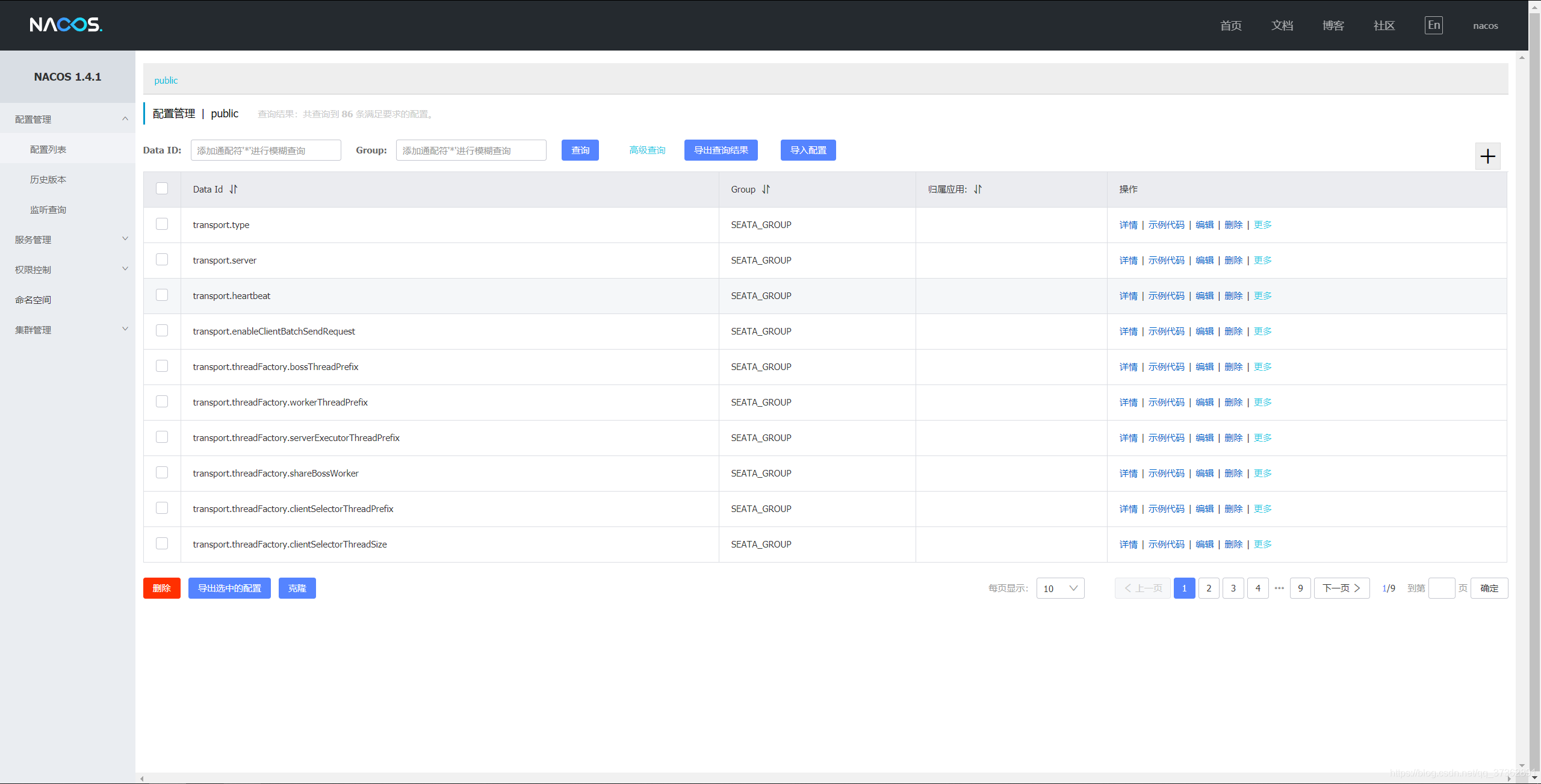Click the 确定 page jump button

(x=1489, y=588)
